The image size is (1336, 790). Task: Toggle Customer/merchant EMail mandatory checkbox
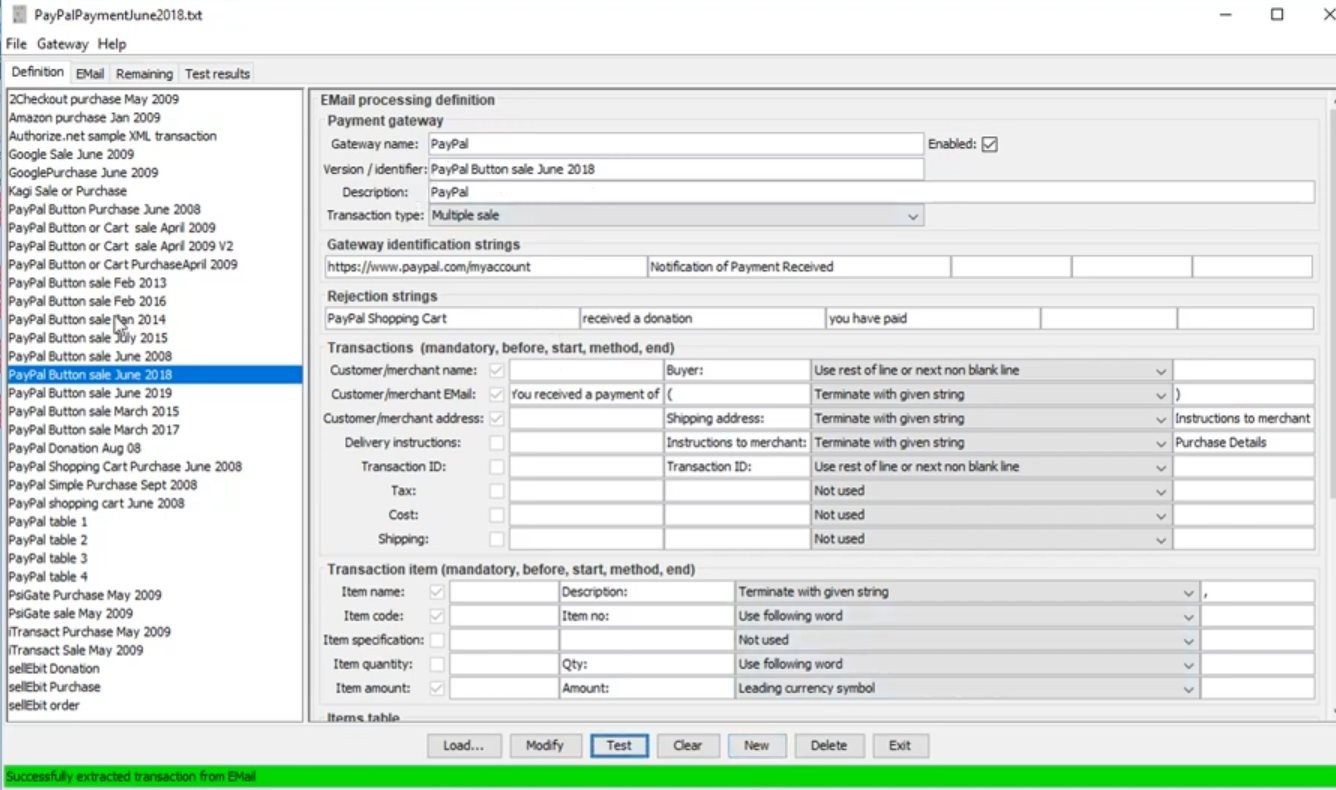(x=497, y=394)
